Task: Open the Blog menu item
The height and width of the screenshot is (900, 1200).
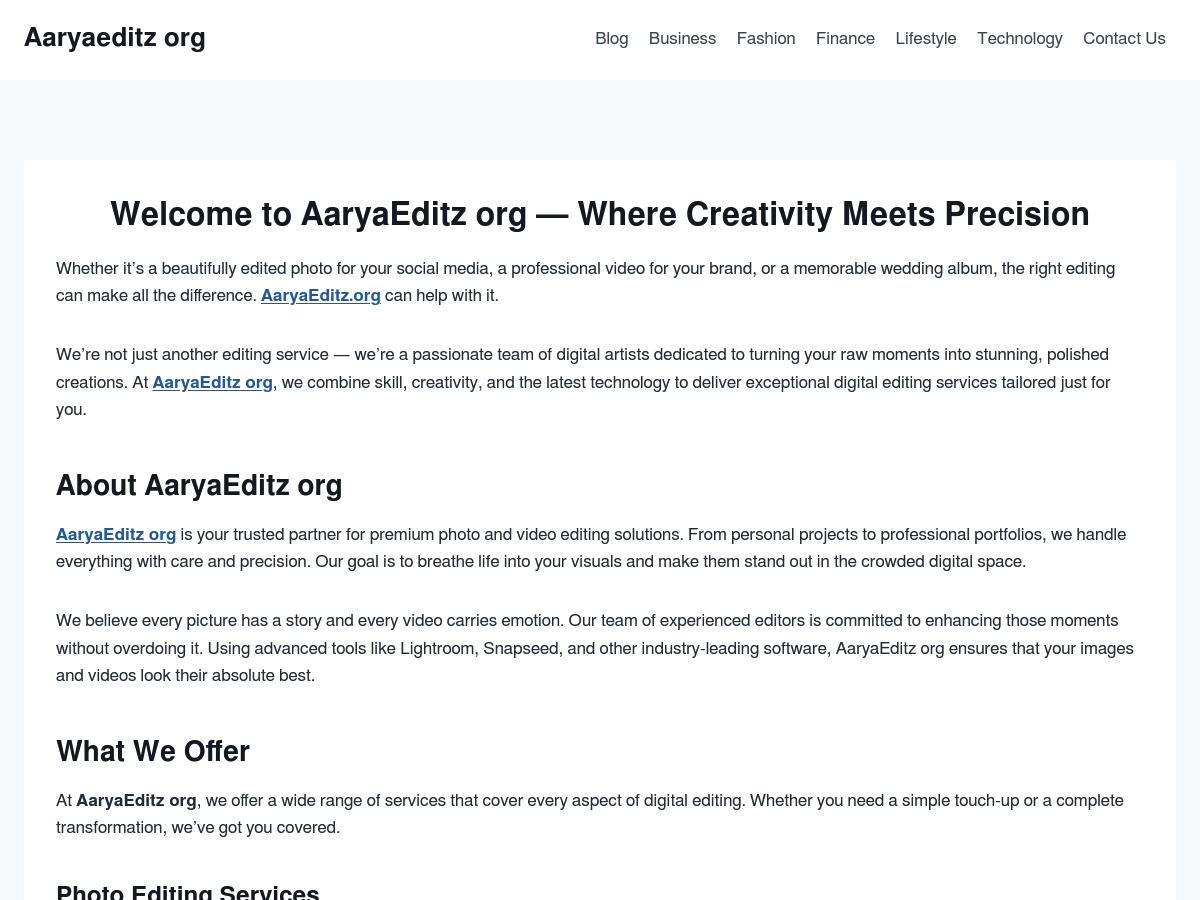Action: pos(611,38)
